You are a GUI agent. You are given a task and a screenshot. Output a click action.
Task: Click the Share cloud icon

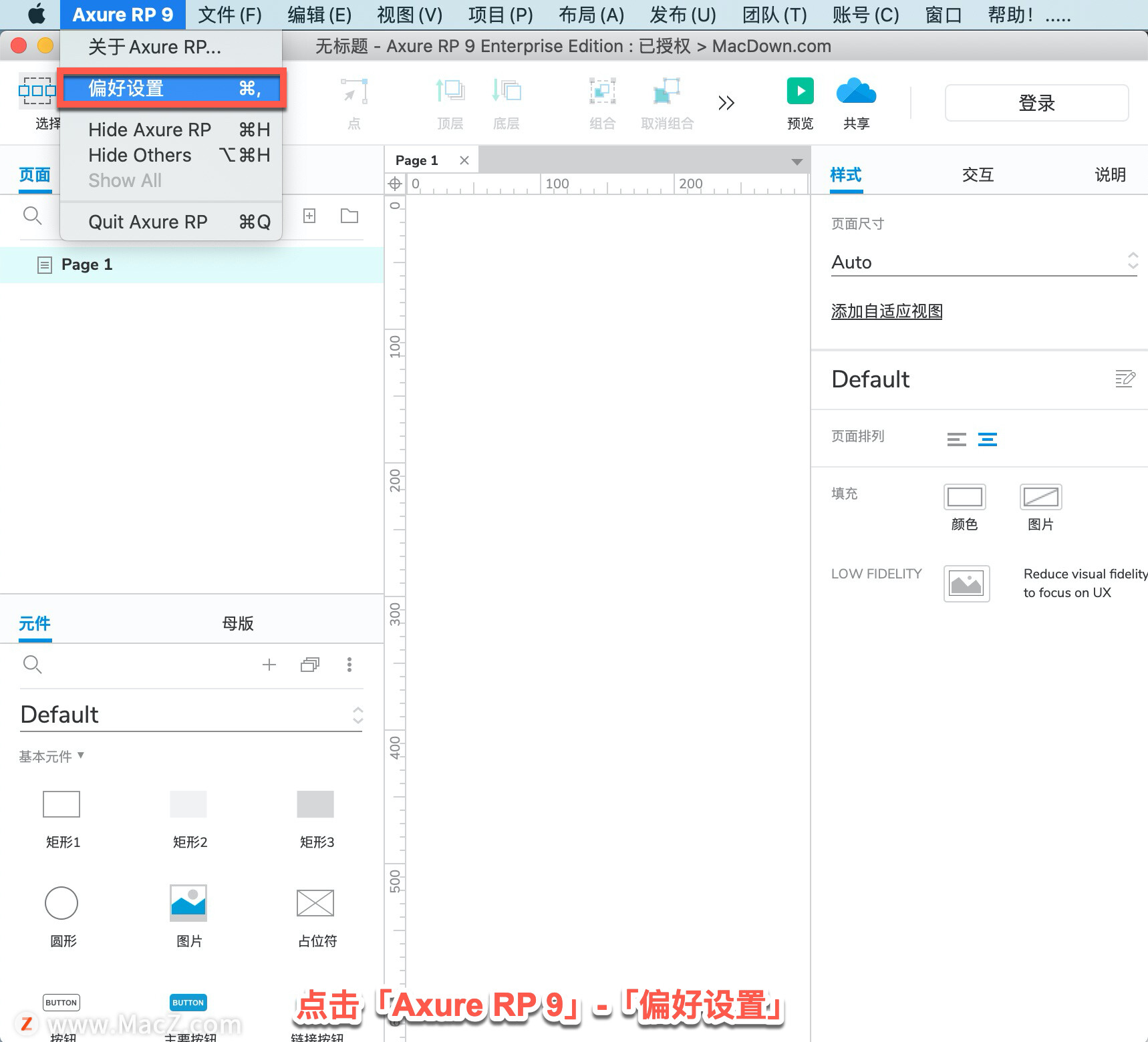click(856, 91)
